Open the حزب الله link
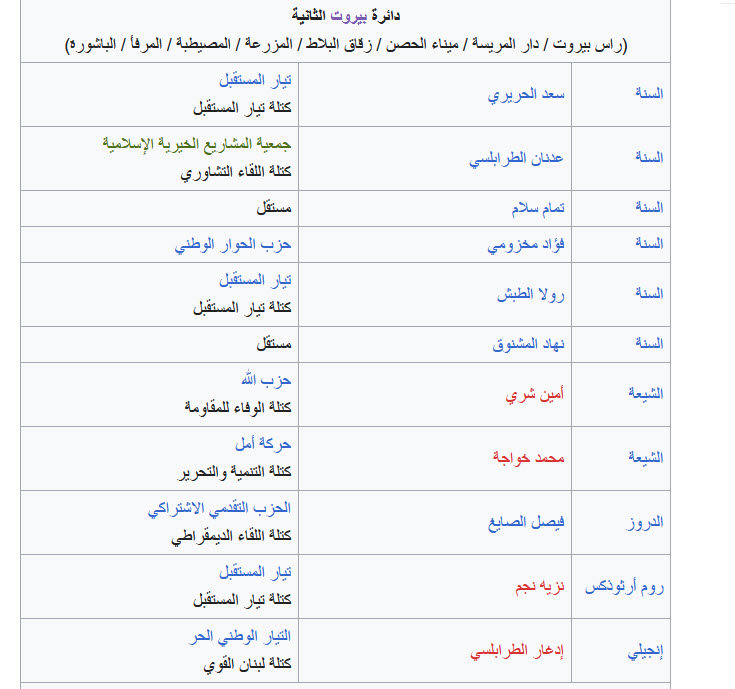 coord(266,380)
